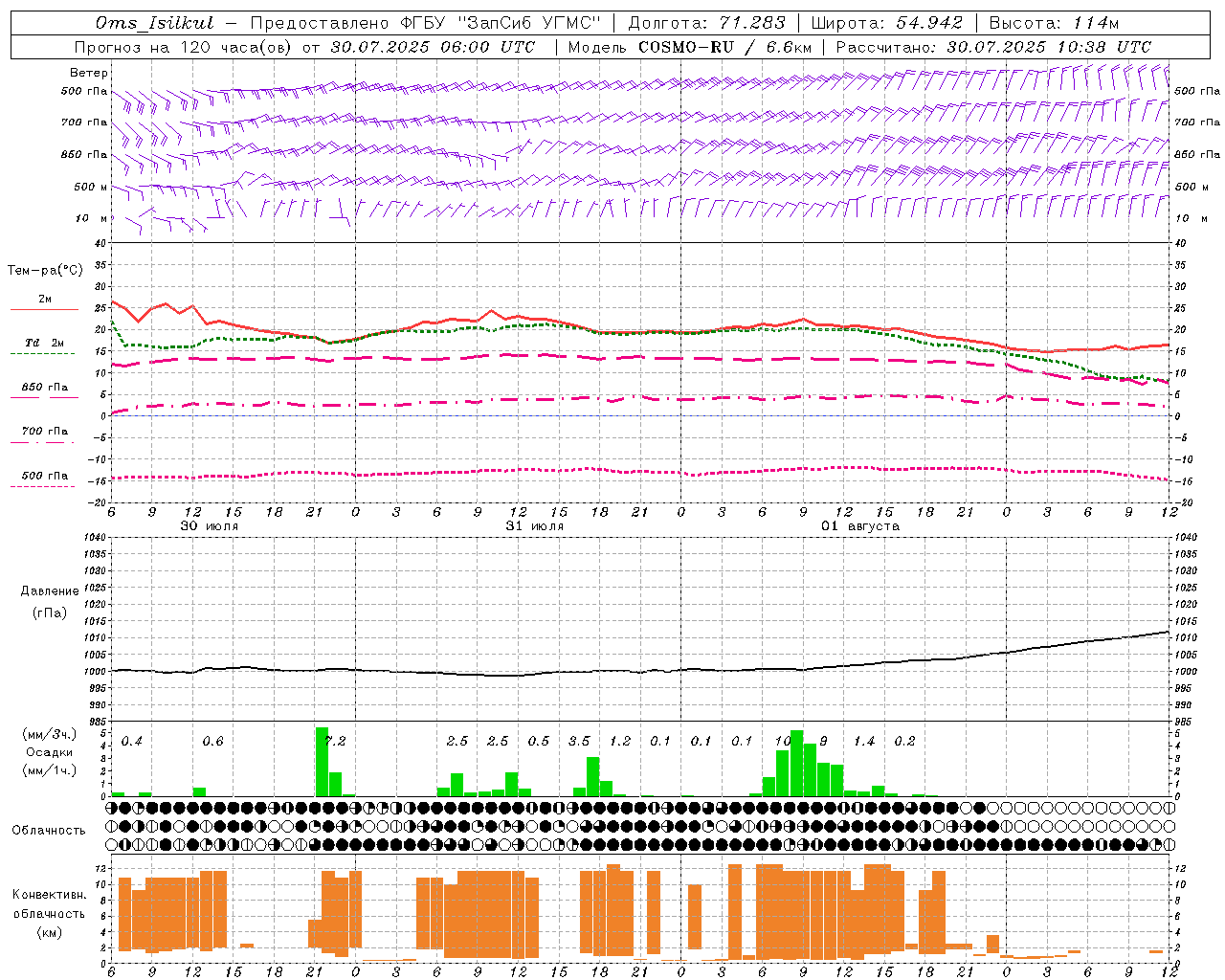Image resolution: width=1225 pixels, height=980 pixels.
Task: Click the 31 июля date label
Action: click(534, 526)
